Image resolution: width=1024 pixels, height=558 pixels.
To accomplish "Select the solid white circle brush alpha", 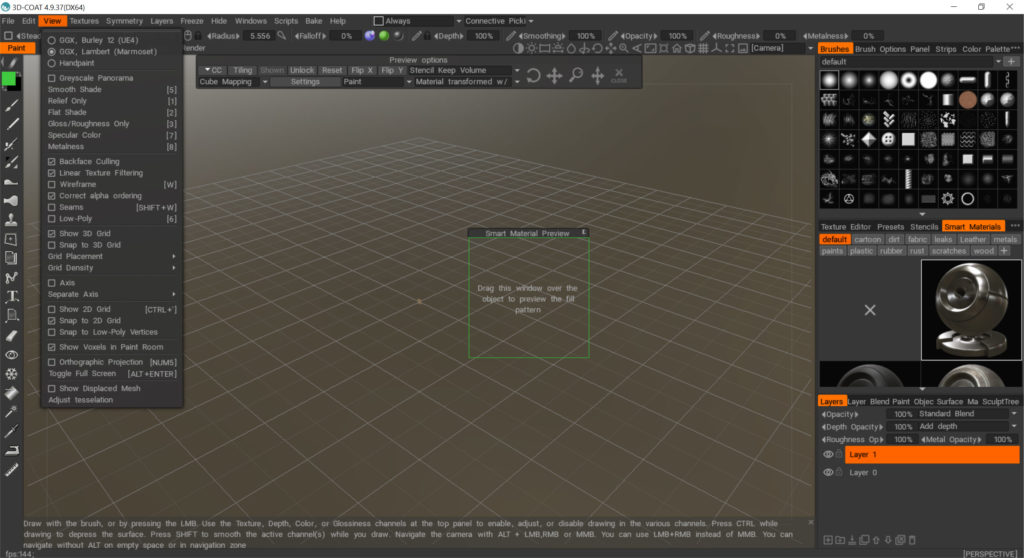I will [x=928, y=80].
